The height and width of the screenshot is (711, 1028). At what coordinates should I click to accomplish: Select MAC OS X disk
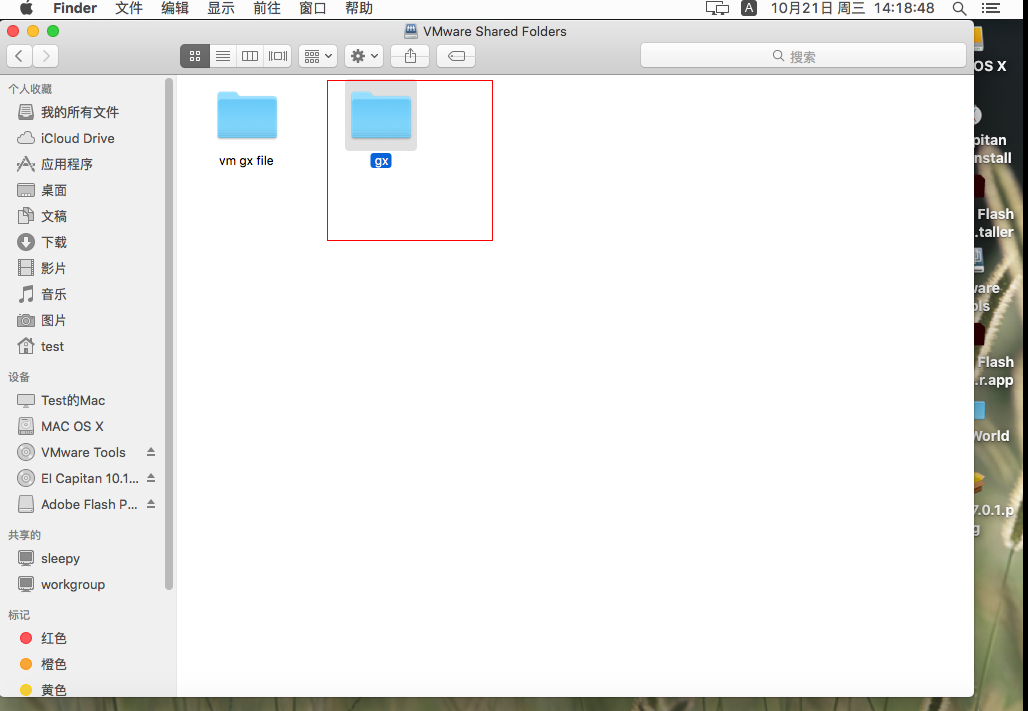point(60,426)
